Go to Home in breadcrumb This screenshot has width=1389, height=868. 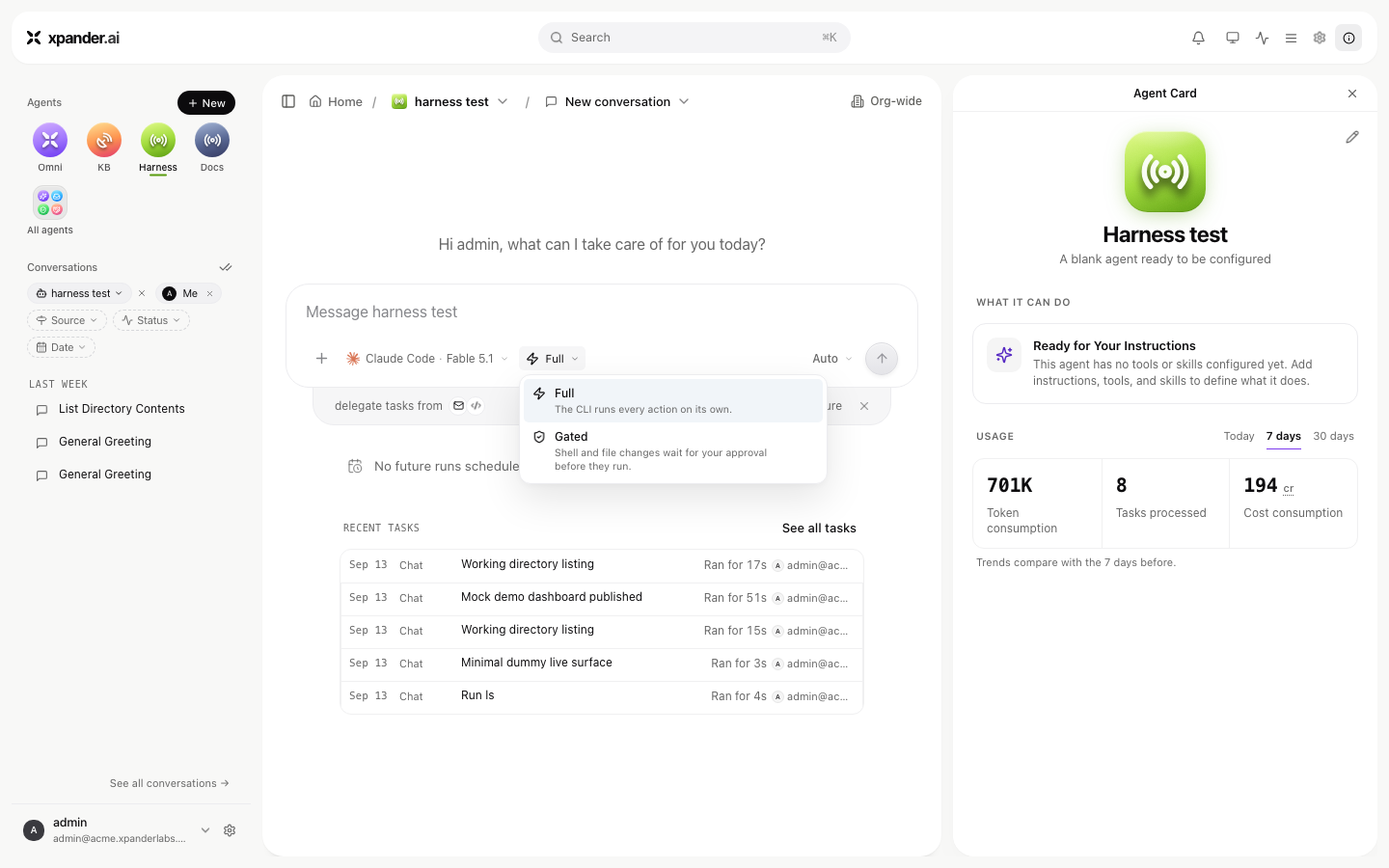pos(336,101)
